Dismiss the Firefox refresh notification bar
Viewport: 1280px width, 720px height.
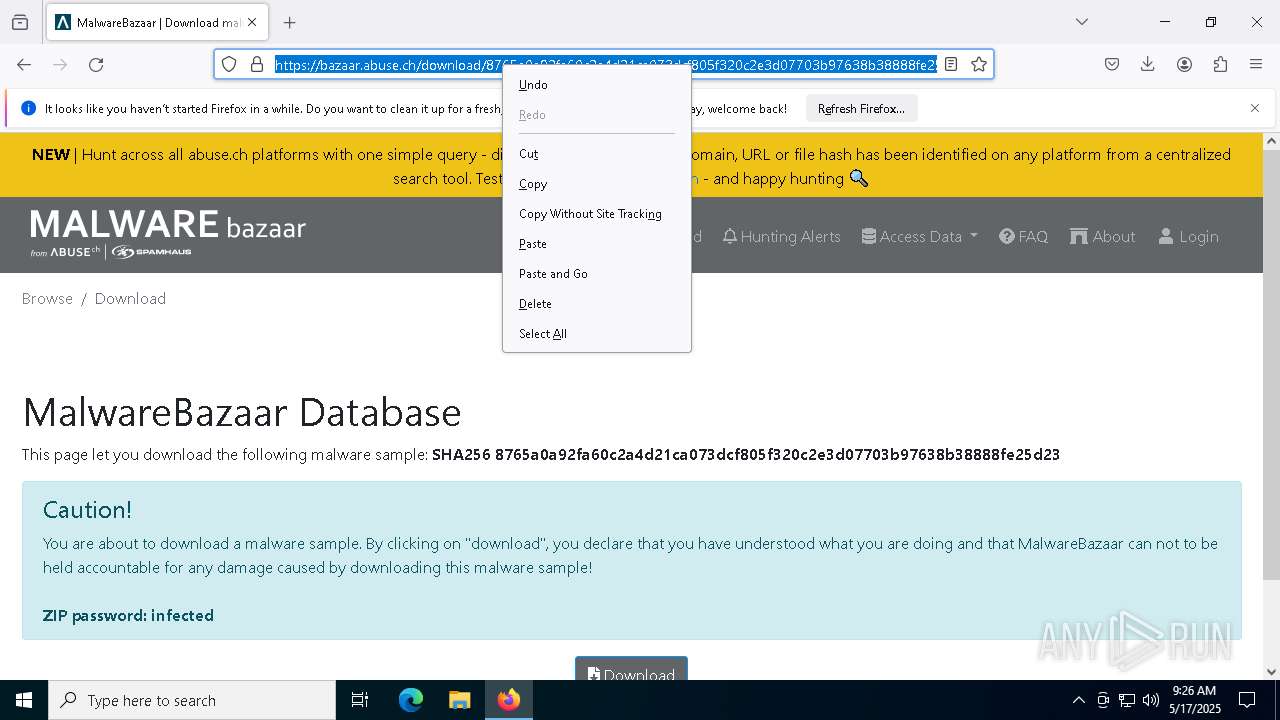pyautogui.click(x=1255, y=108)
